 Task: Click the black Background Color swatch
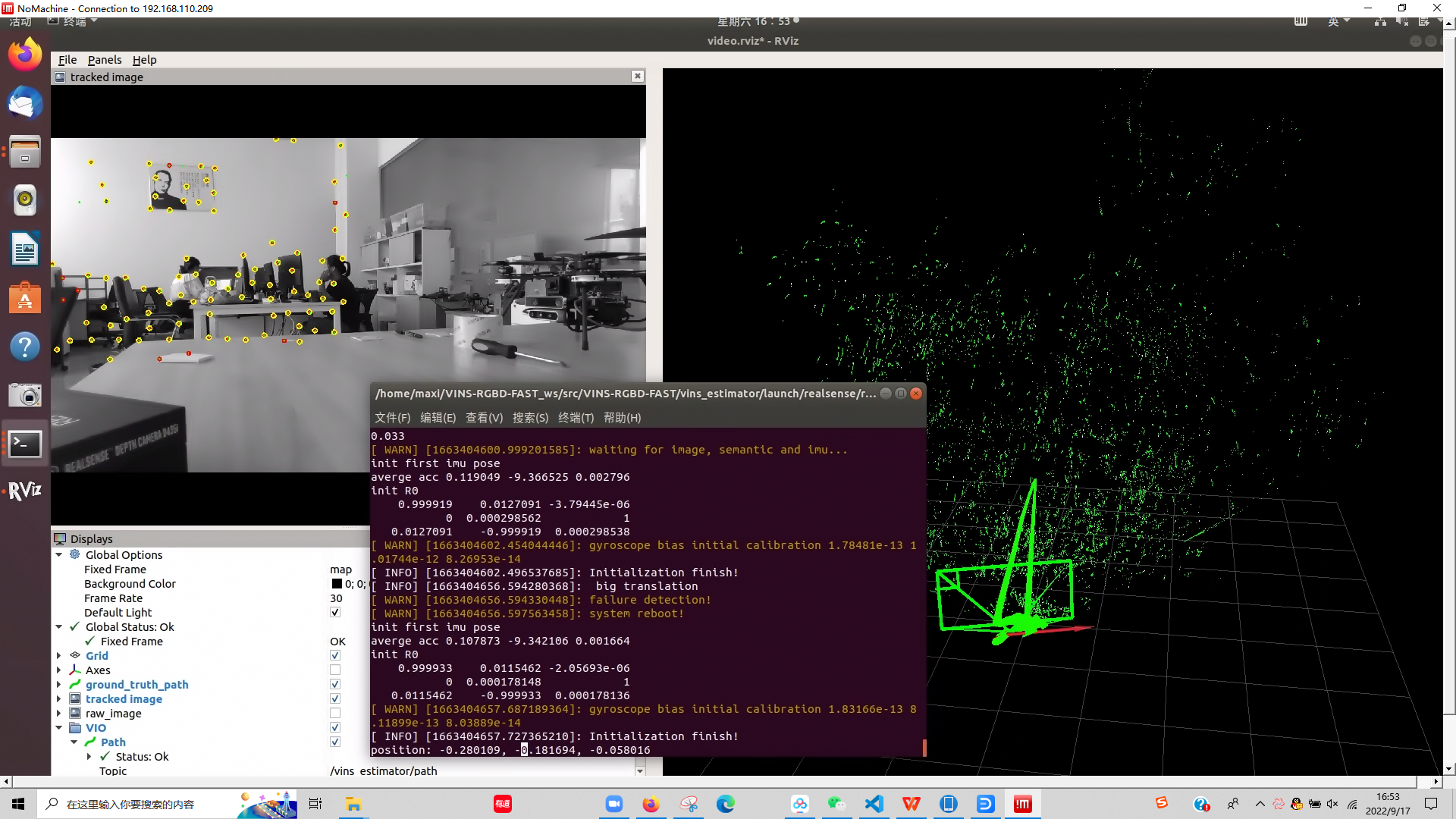click(336, 584)
